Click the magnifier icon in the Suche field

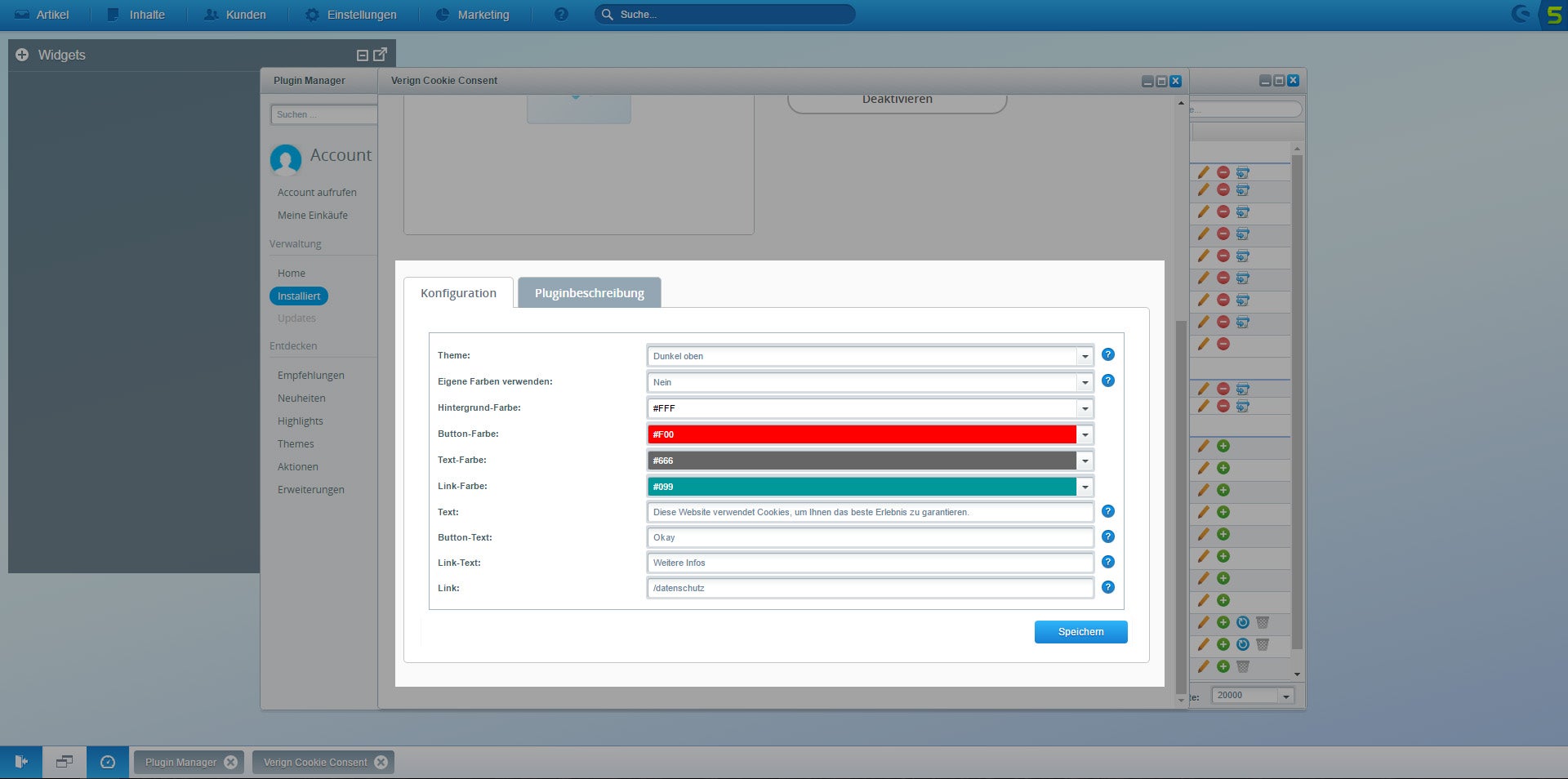(608, 15)
